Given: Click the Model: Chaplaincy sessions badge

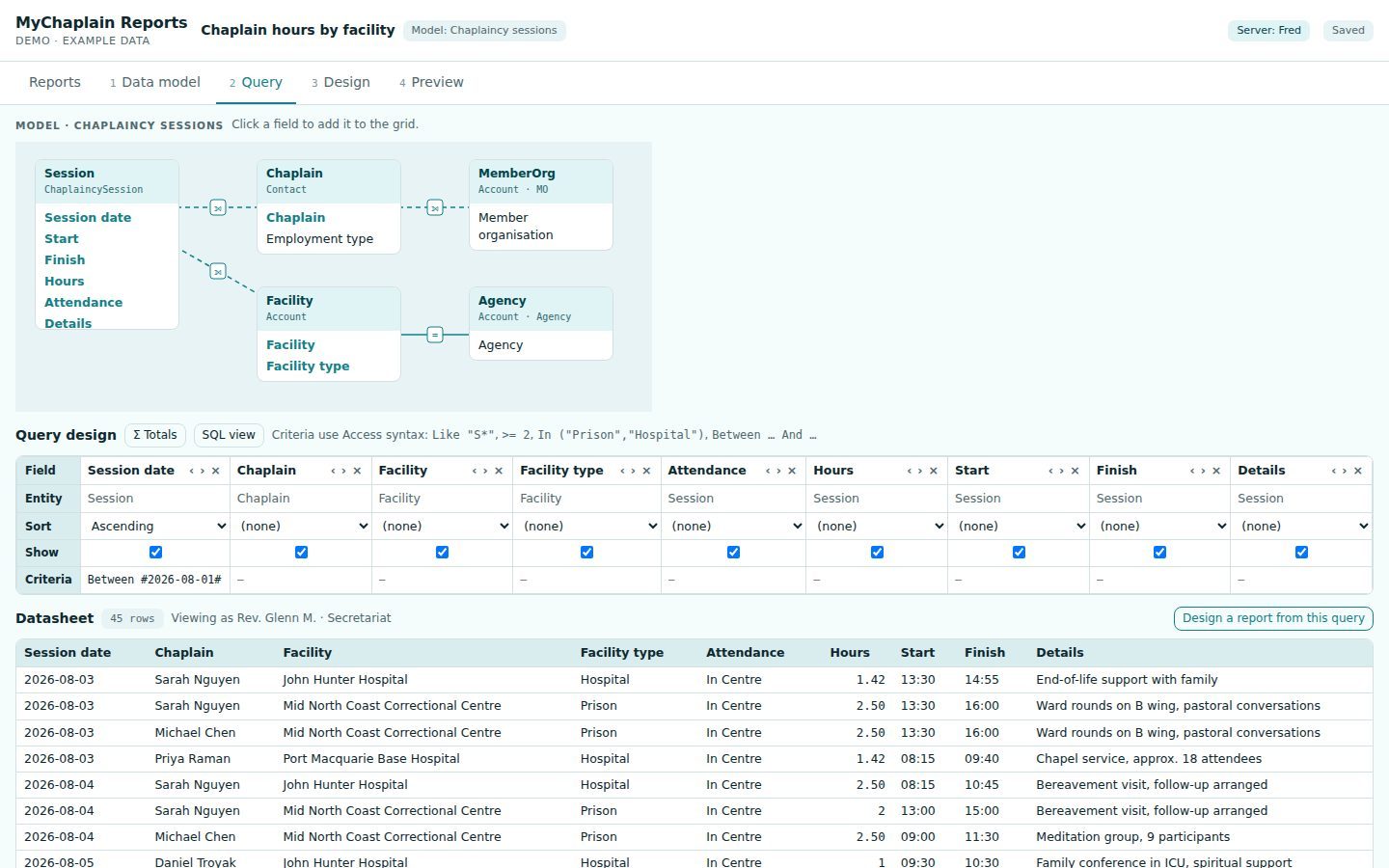Looking at the screenshot, I should tap(484, 30).
